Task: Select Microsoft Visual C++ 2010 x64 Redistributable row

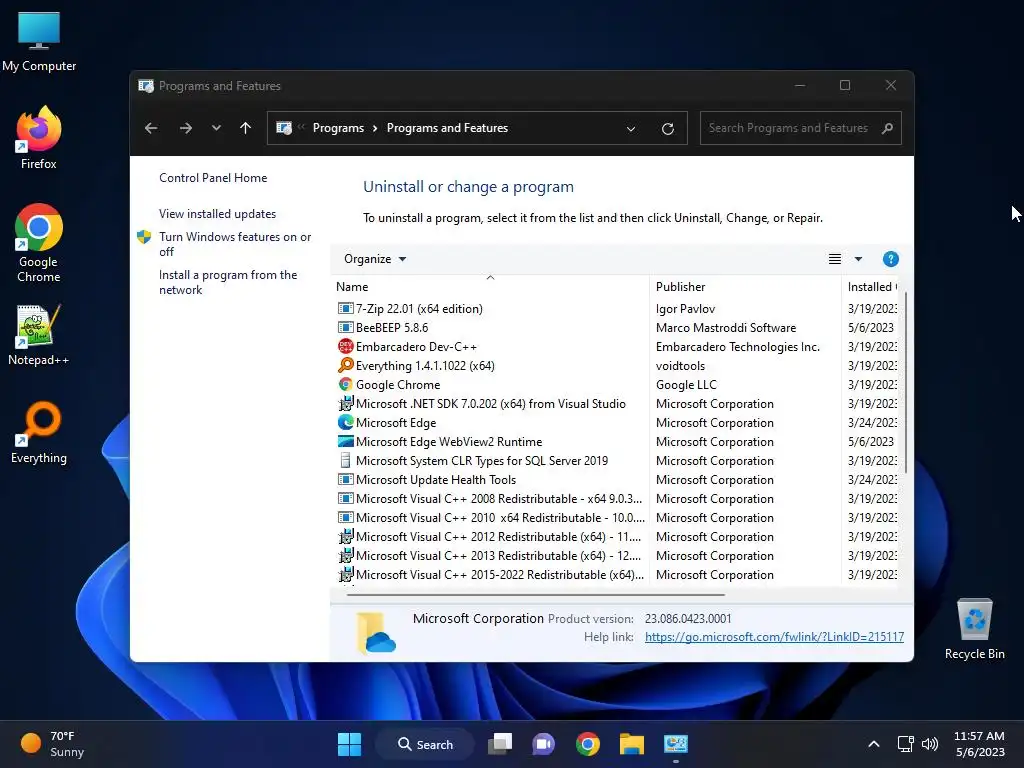Action: coord(616,517)
